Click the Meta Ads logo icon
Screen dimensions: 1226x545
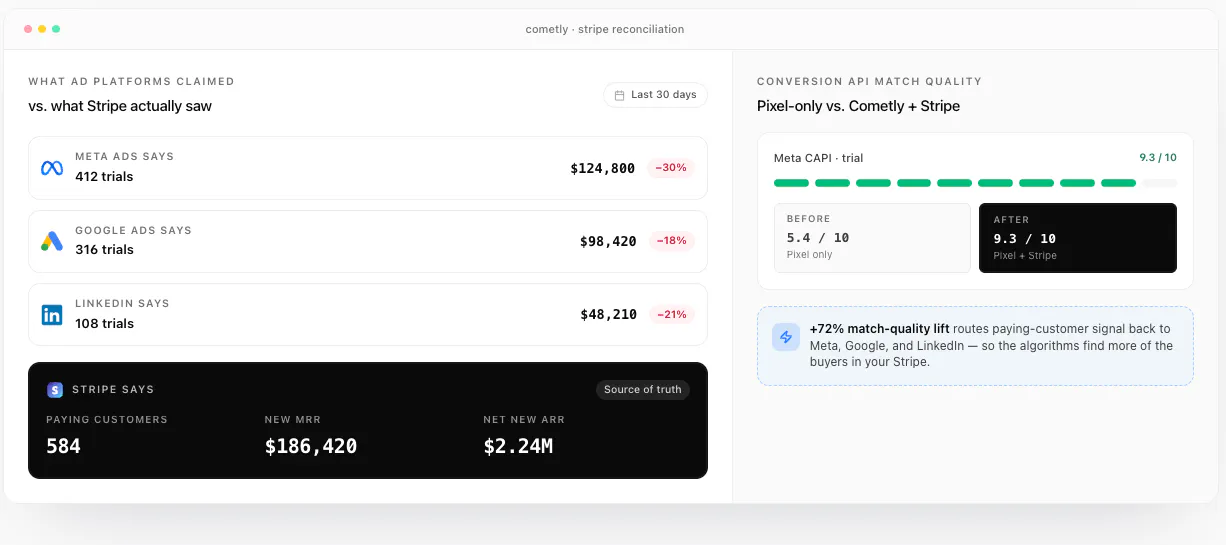tap(52, 168)
